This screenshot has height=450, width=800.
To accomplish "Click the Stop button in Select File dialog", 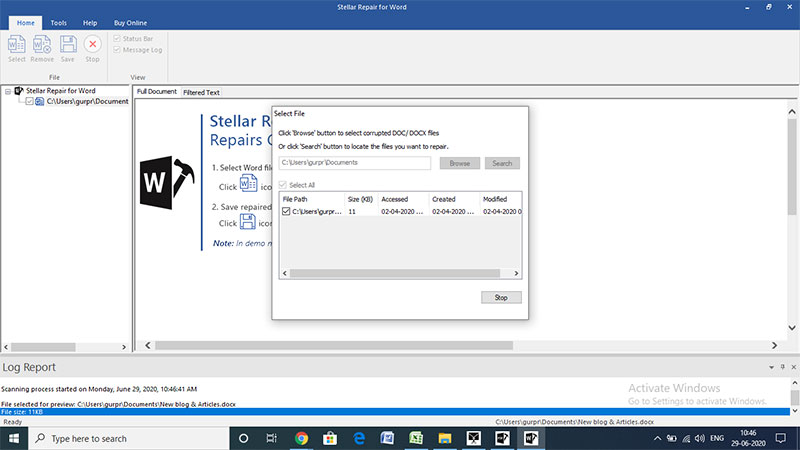I will pyautogui.click(x=501, y=297).
